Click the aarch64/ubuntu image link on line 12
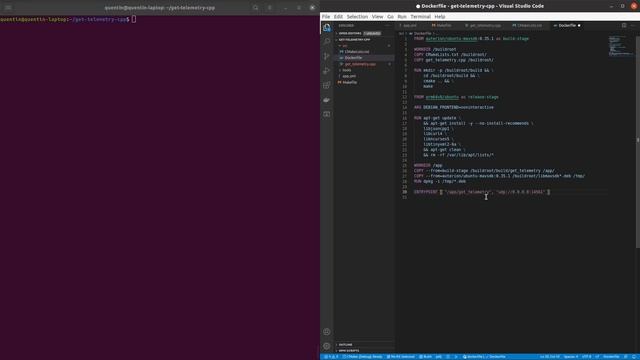 coord(442,97)
